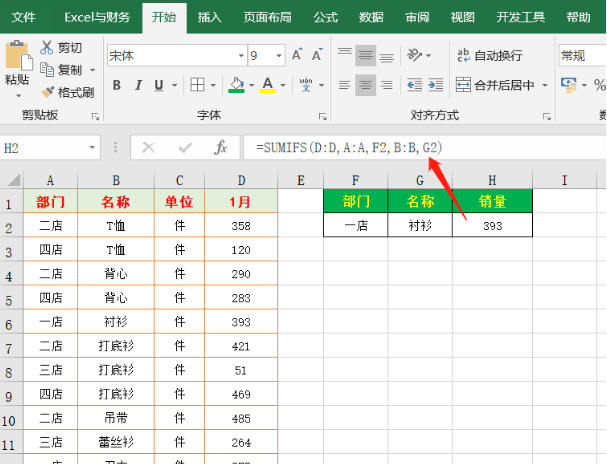Click the select-all corner triangle
Image resolution: width=607 pixels, height=464 pixels.
coord(14,180)
